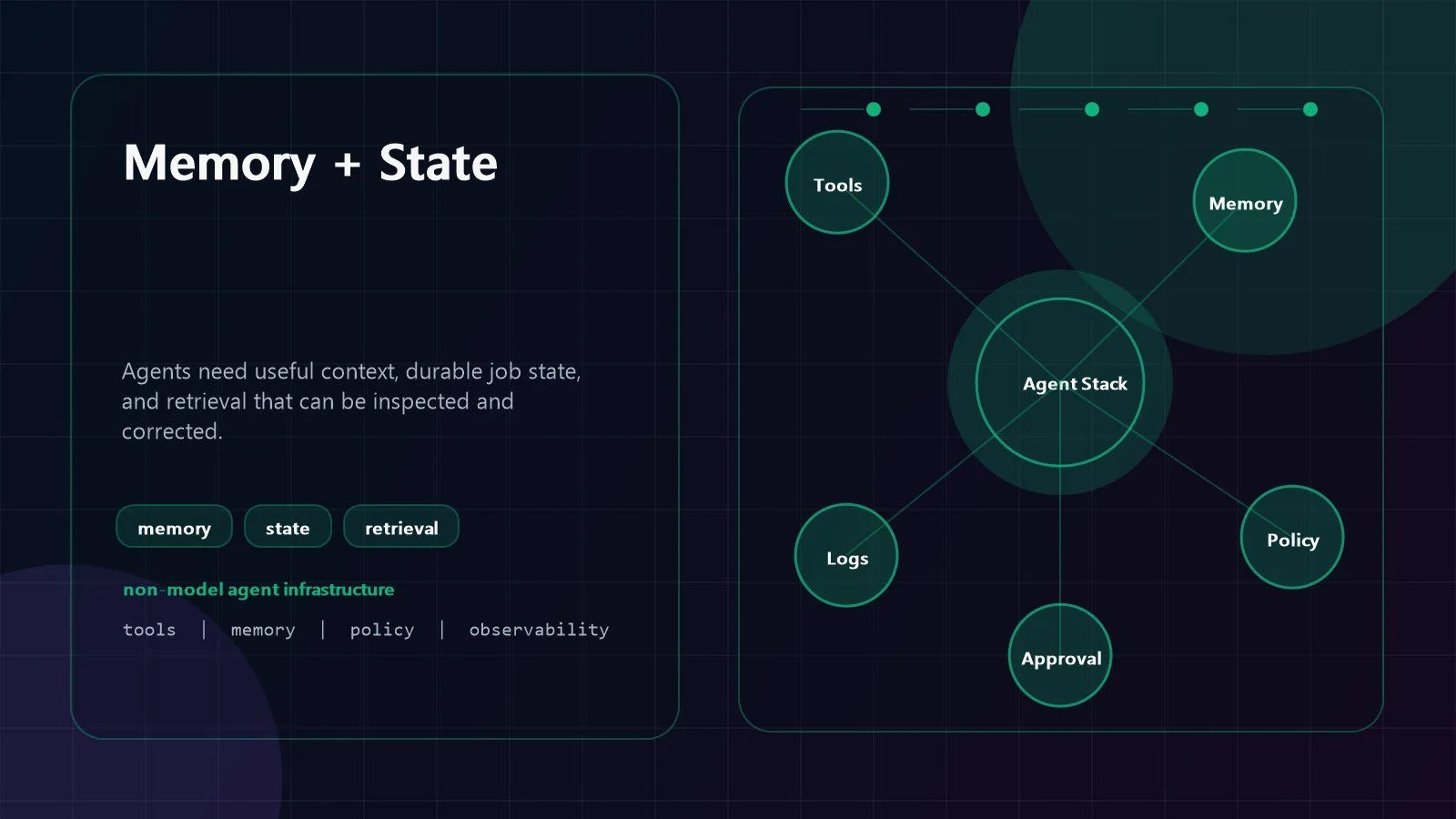The height and width of the screenshot is (819, 1456).
Task: Click the footer word tools
Action: pyautogui.click(x=149, y=630)
